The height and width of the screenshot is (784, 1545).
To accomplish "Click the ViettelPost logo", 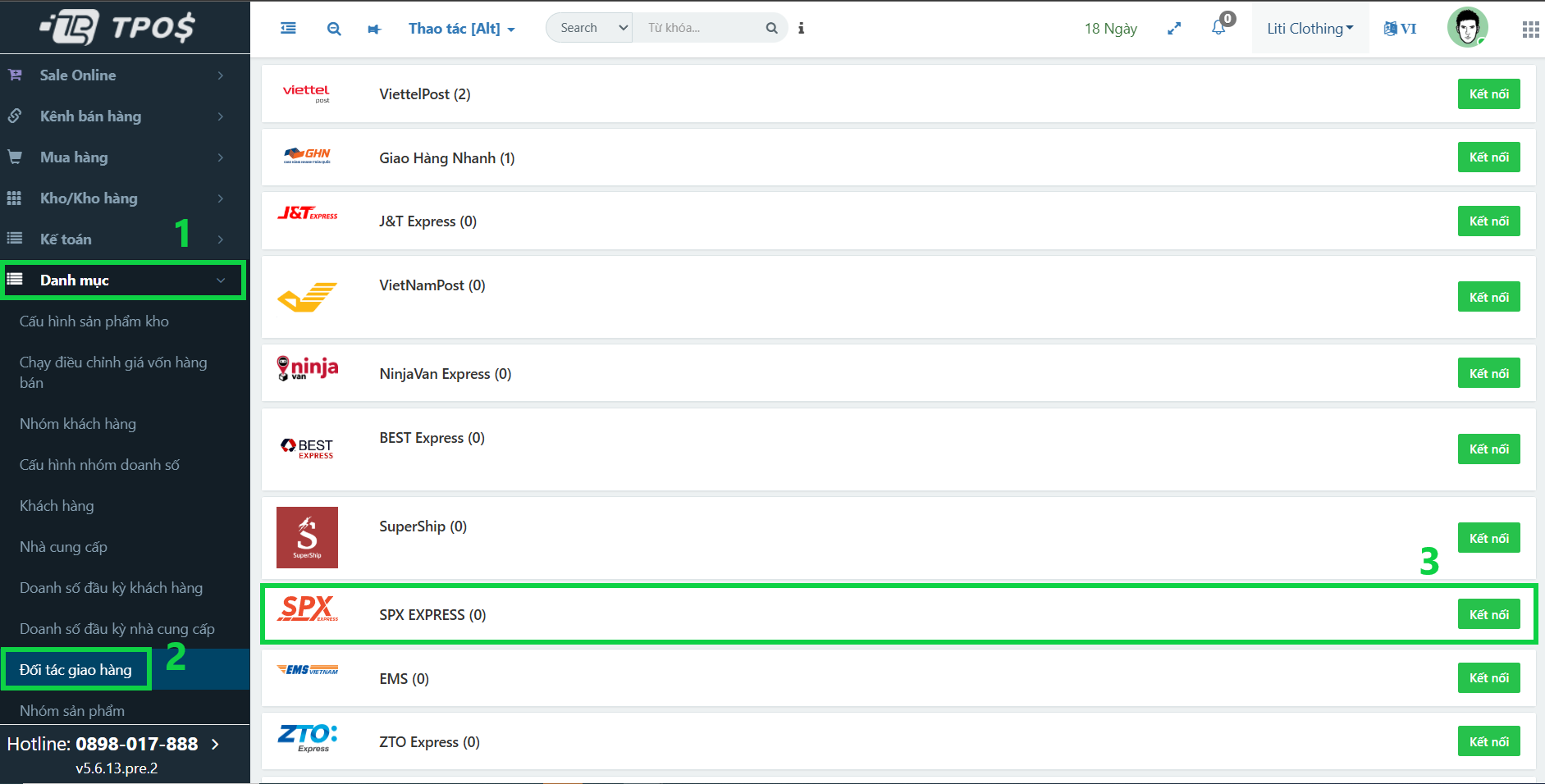I will 306,93.
